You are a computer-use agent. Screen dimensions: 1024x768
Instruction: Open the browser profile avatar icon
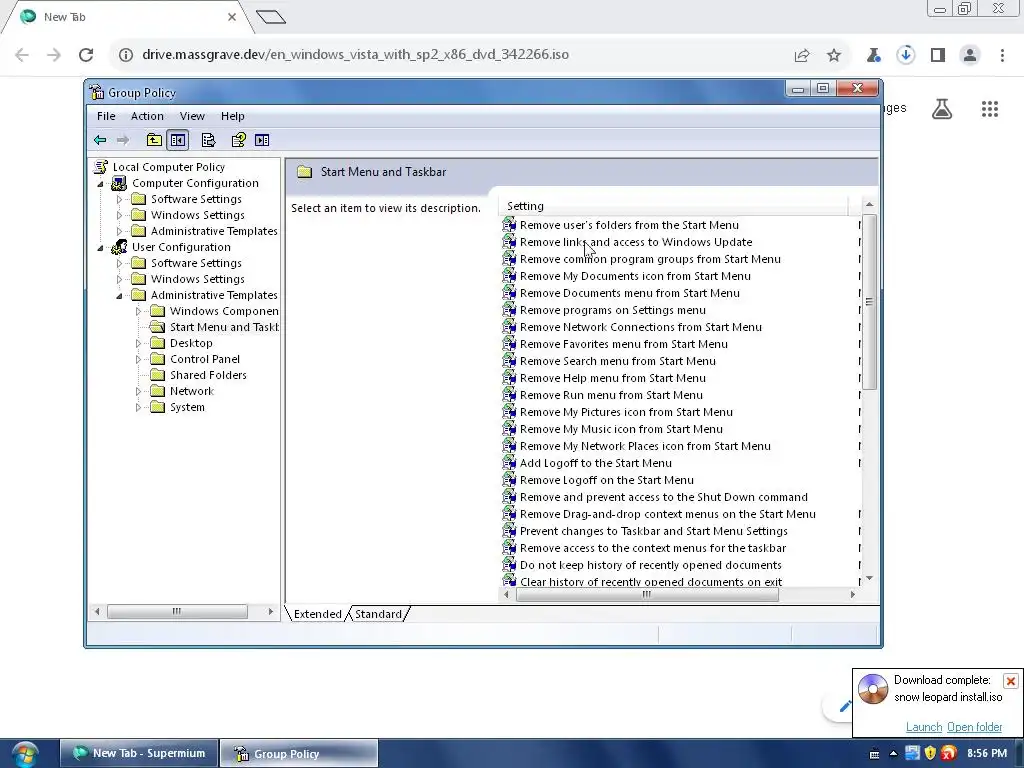pos(970,55)
